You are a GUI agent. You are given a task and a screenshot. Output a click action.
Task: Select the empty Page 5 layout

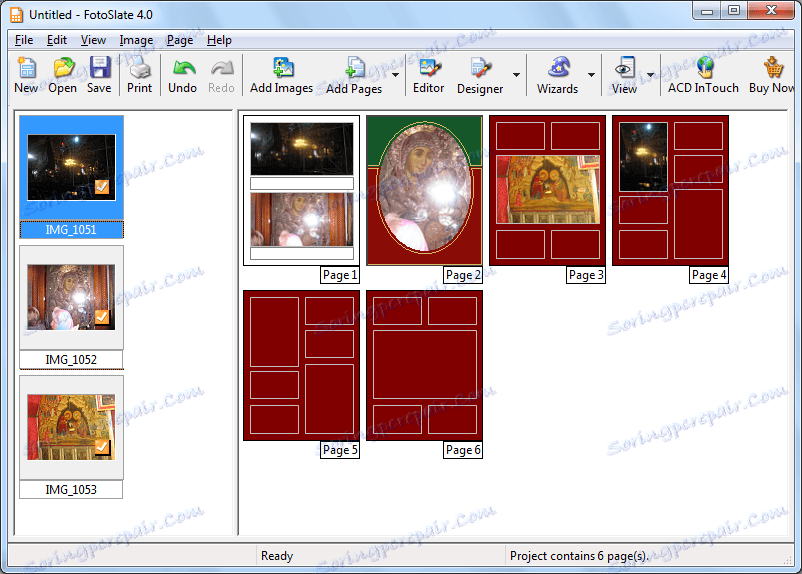(301, 365)
